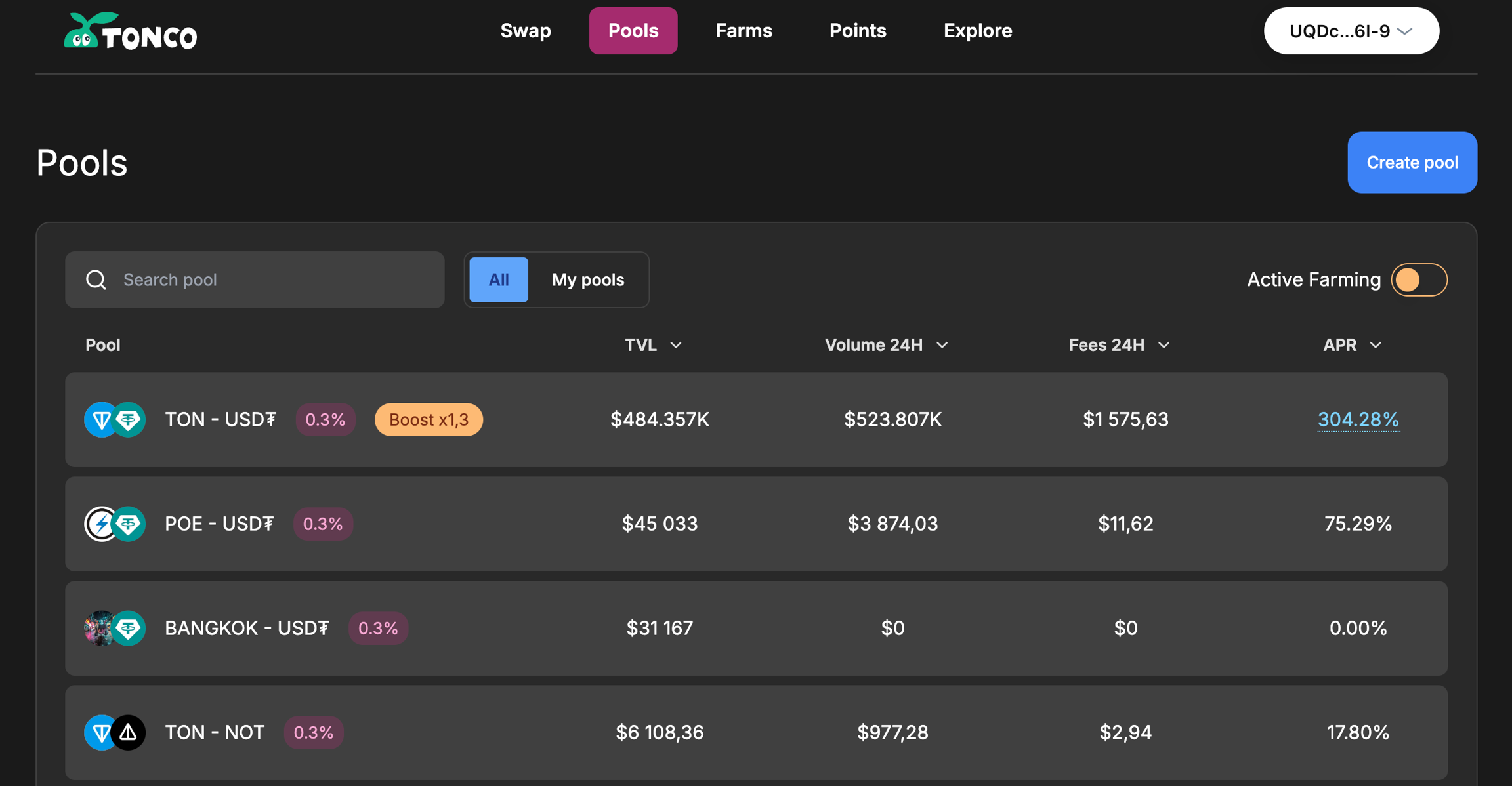Open the Swap tab
Image resolution: width=1512 pixels, height=786 pixels.
point(525,31)
